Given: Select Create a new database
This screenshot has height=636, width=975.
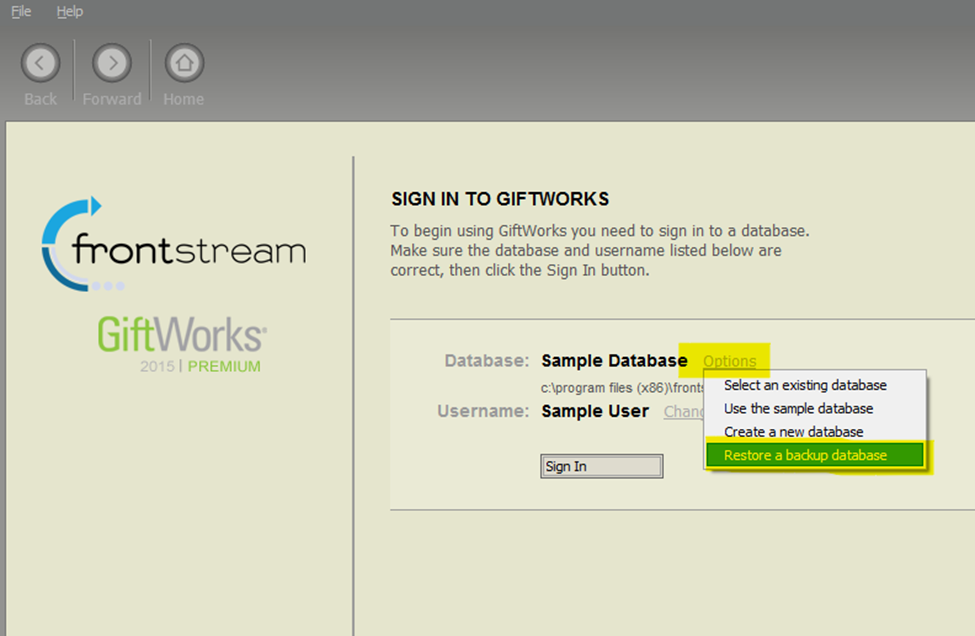Looking at the screenshot, I should (815, 431).
